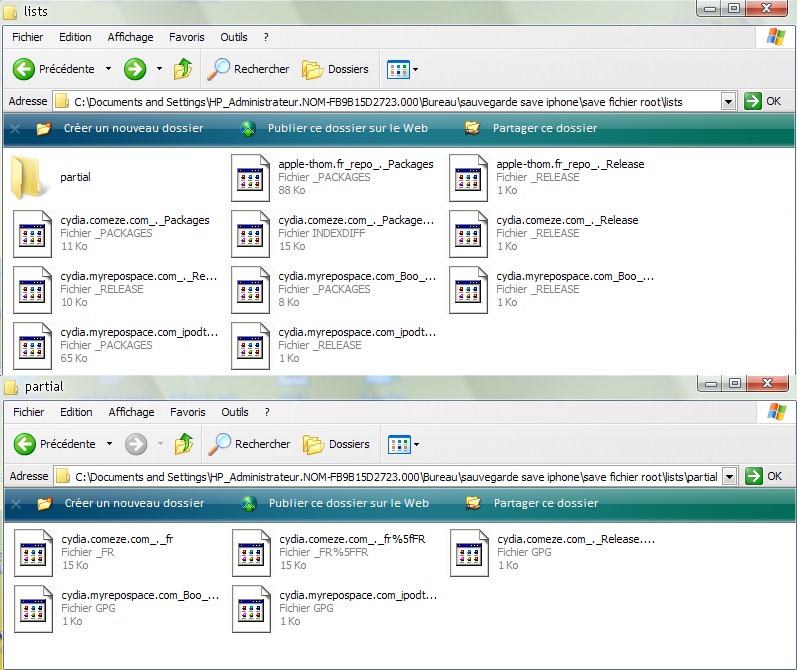
Task: Expand forward history dropdown in lists window
Action: point(159,69)
